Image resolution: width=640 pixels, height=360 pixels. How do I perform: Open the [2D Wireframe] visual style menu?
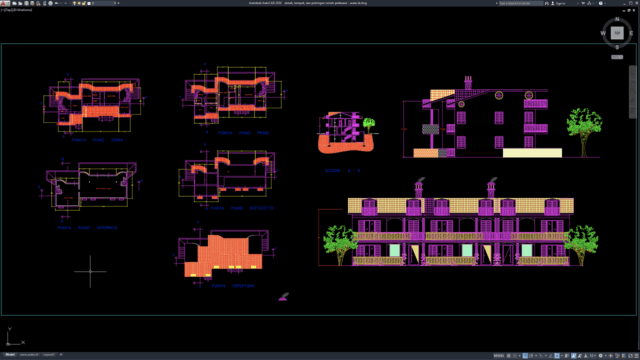[22, 10]
